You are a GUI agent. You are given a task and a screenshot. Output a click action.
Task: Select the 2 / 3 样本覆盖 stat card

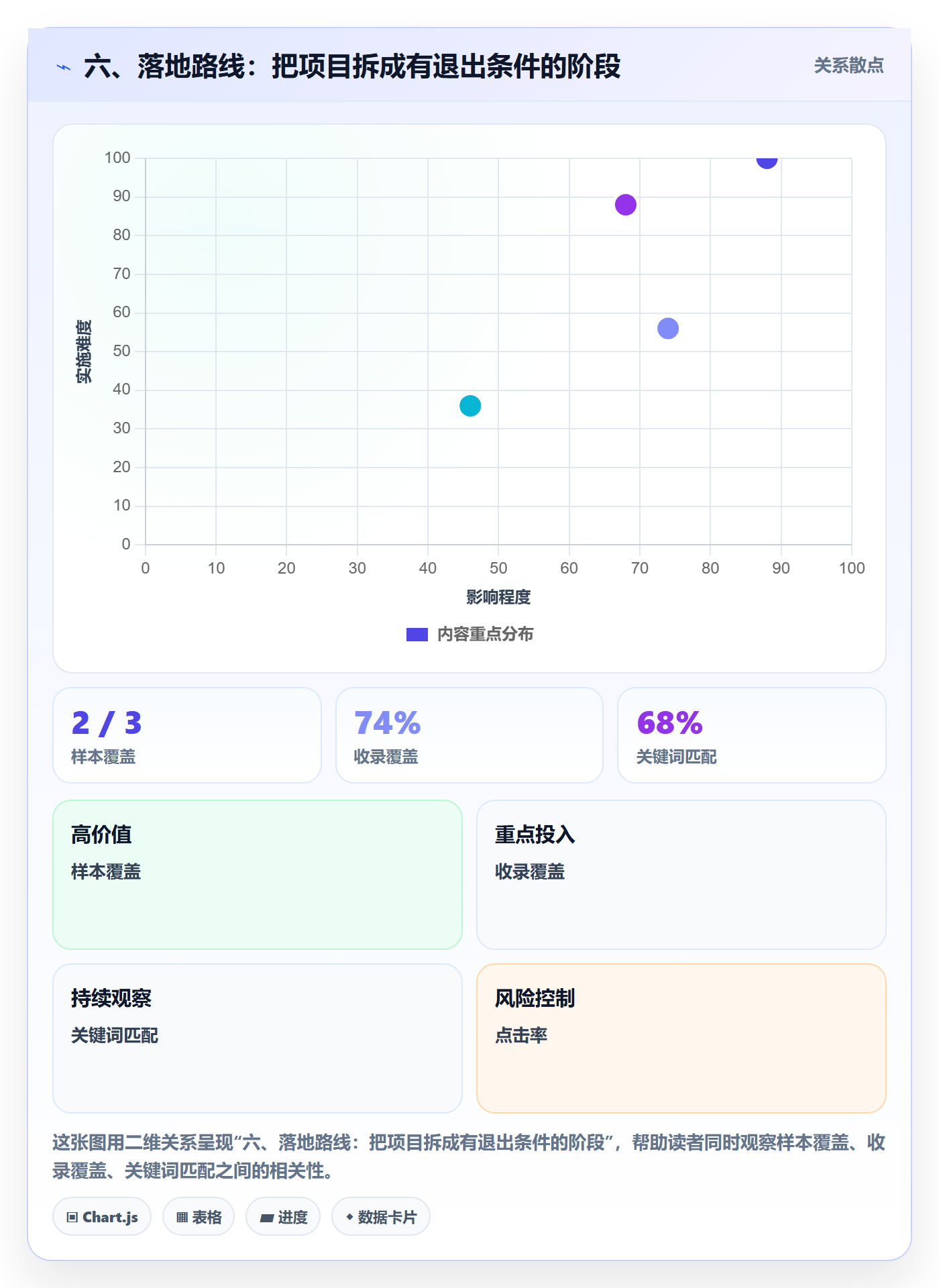click(187, 735)
